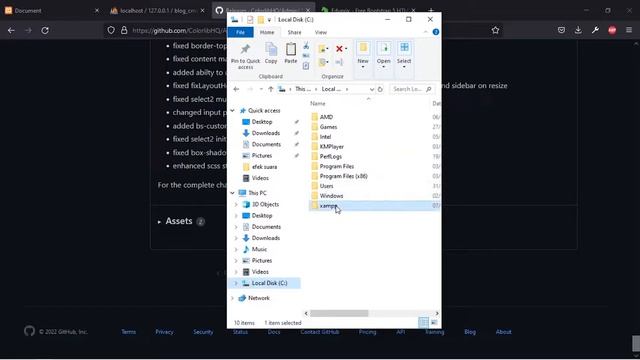Switch to large icons view

click(434, 323)
